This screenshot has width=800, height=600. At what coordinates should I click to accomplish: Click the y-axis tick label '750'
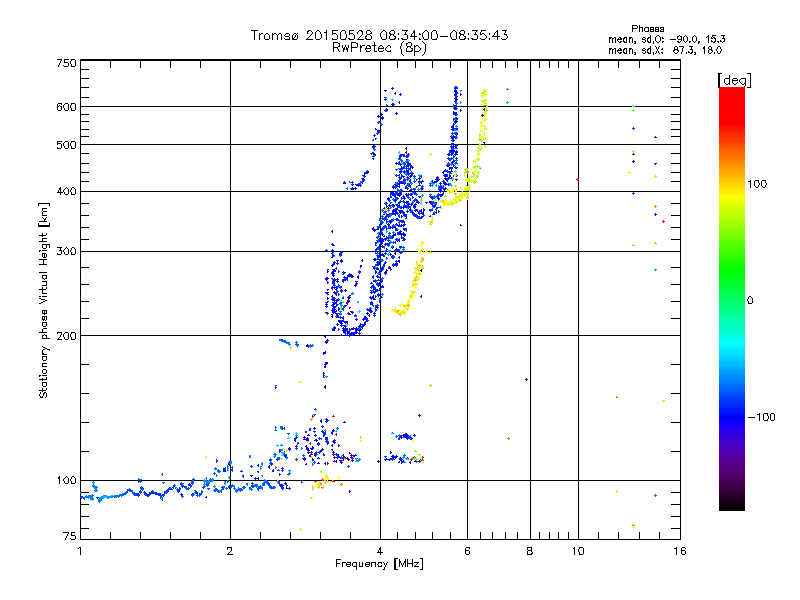tap(66, 63)
